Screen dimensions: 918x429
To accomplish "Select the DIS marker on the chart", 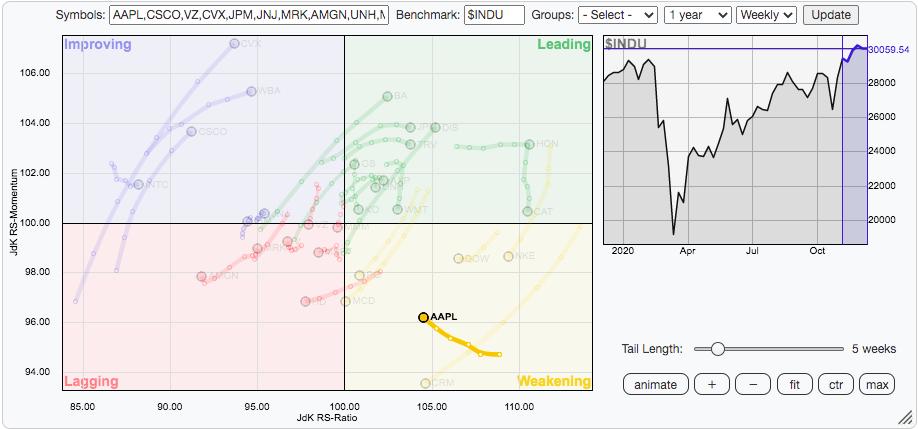I will pyautogui.click(x=435, y=127).
